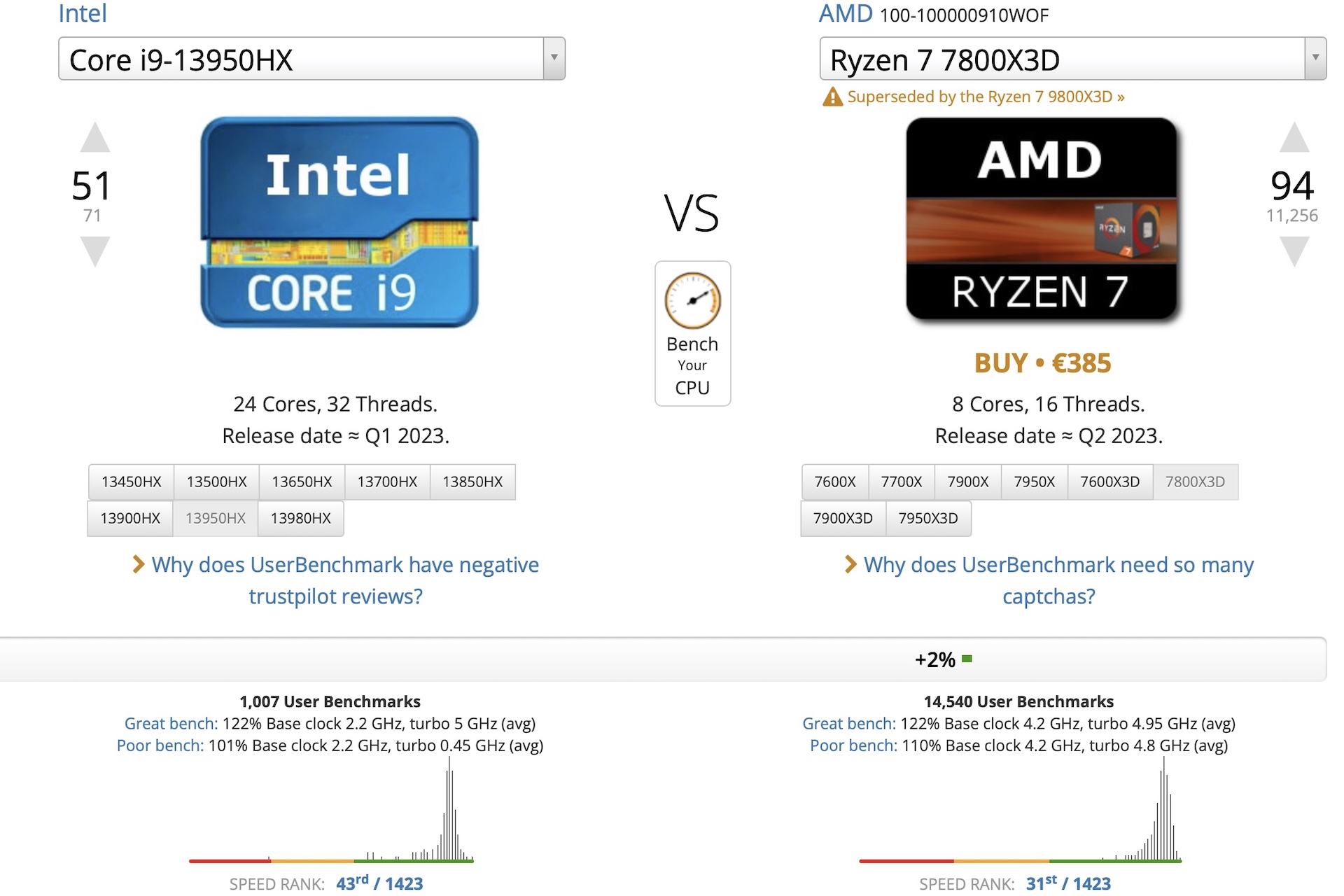Select the 13900HX processor variant

pyautogui.click(x=129, y=519)
